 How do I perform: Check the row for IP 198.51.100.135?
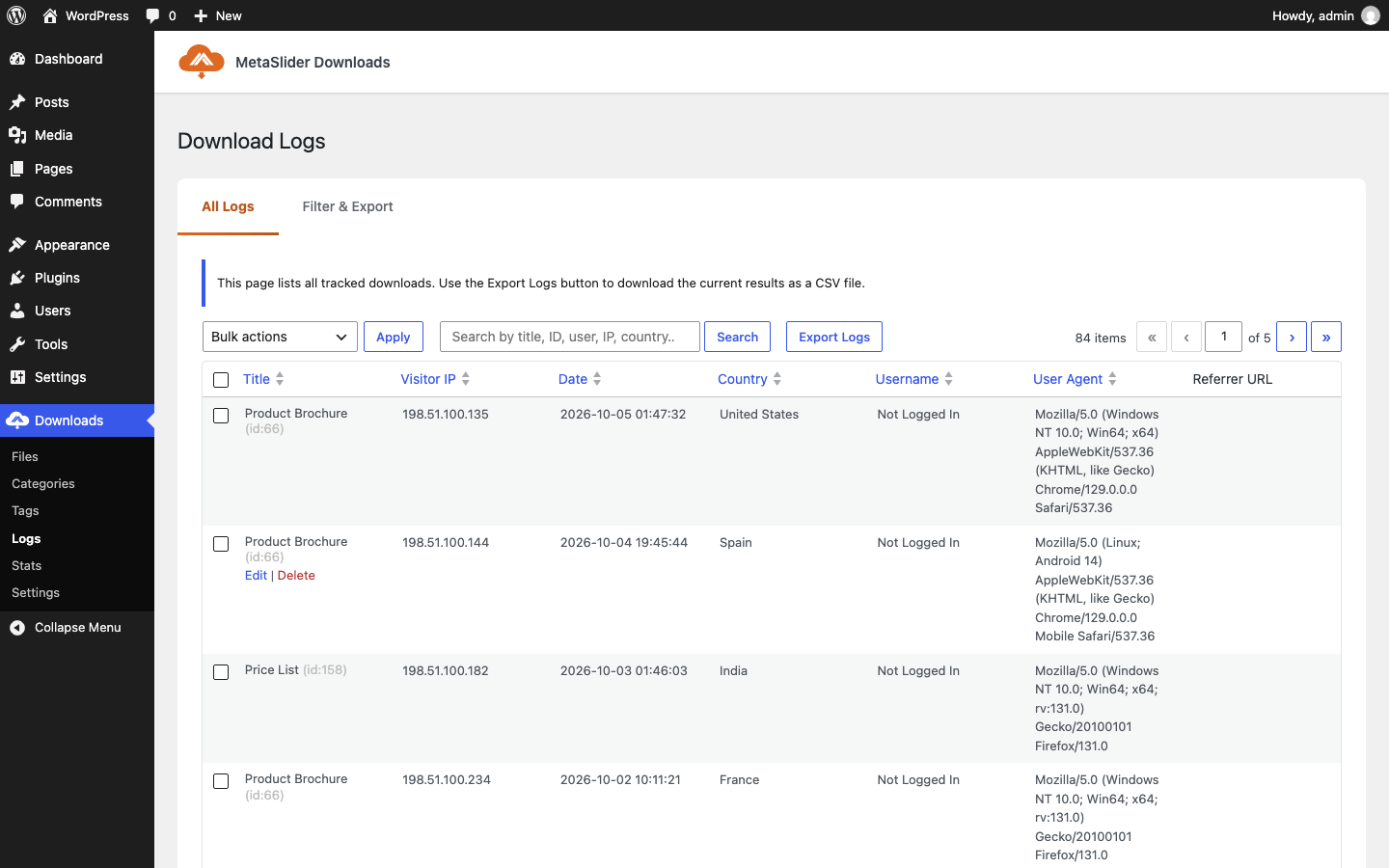pyautogui.click(x=221, y=416)
